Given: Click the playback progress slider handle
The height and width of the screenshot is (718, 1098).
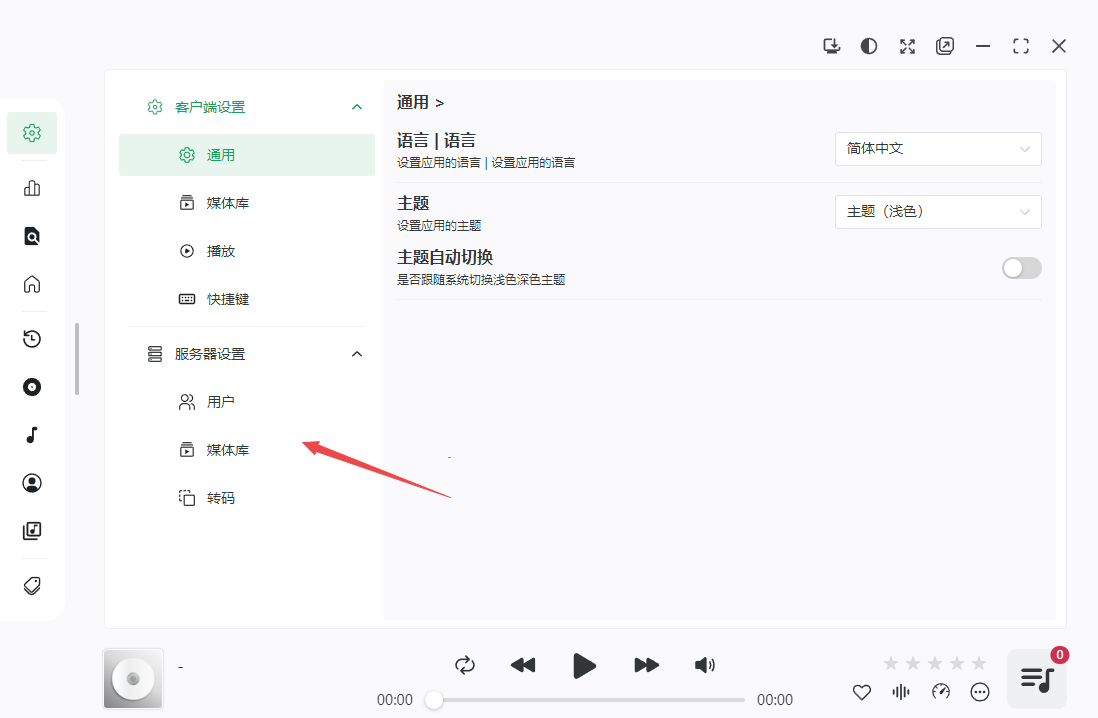Looking at the screenshot, I should [434, 700].
